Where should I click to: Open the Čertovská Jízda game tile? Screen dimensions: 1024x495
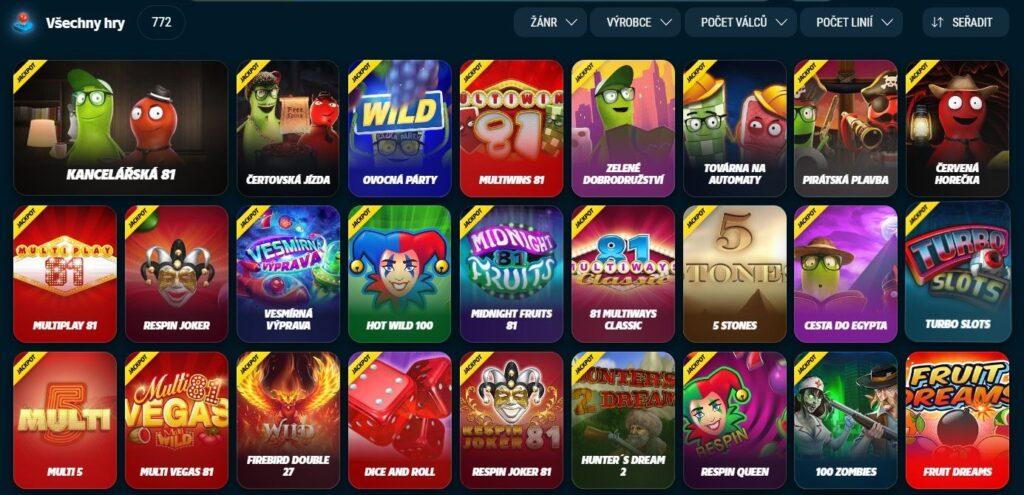coord(288,128)
